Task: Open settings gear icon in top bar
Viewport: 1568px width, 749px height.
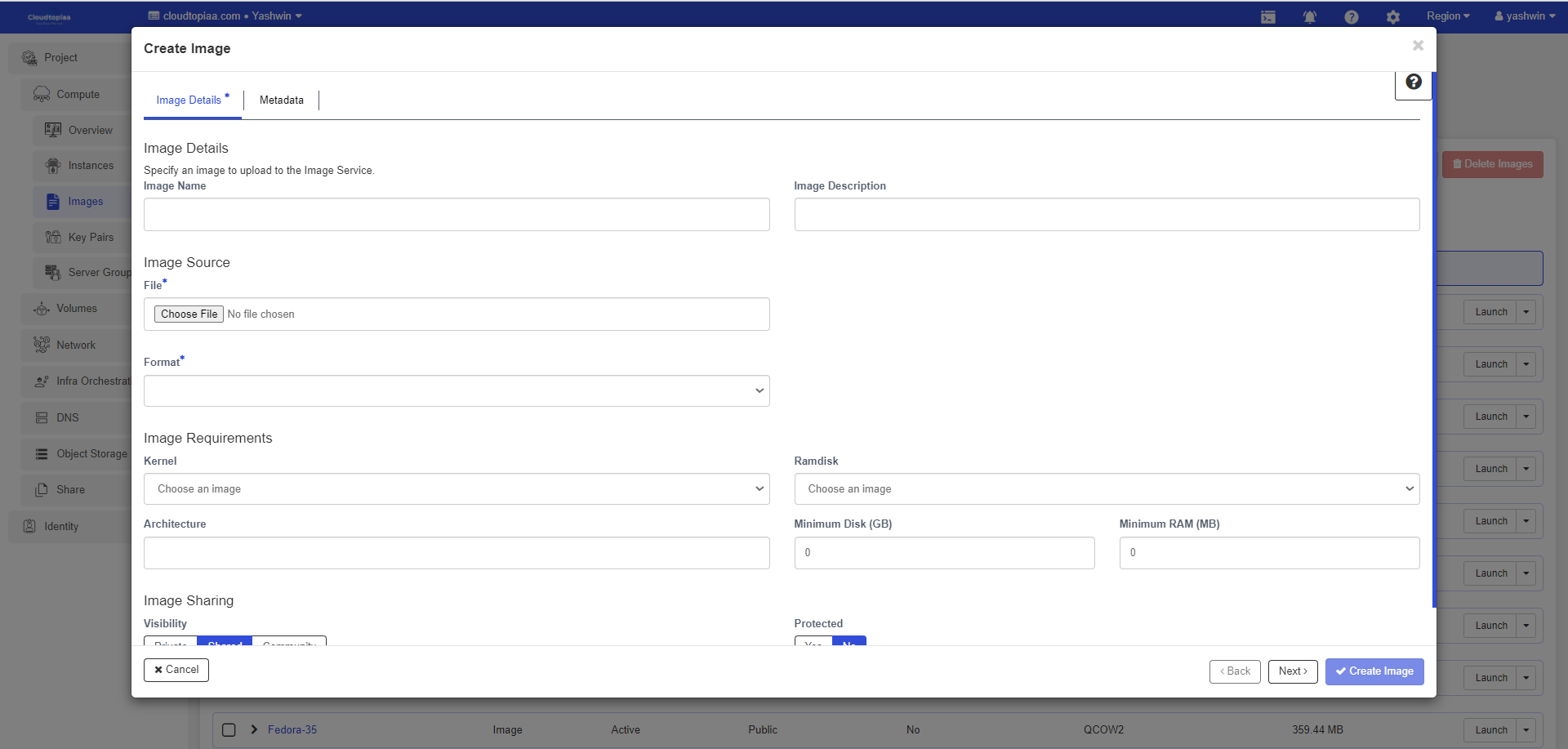Action: coord(1392,17)
